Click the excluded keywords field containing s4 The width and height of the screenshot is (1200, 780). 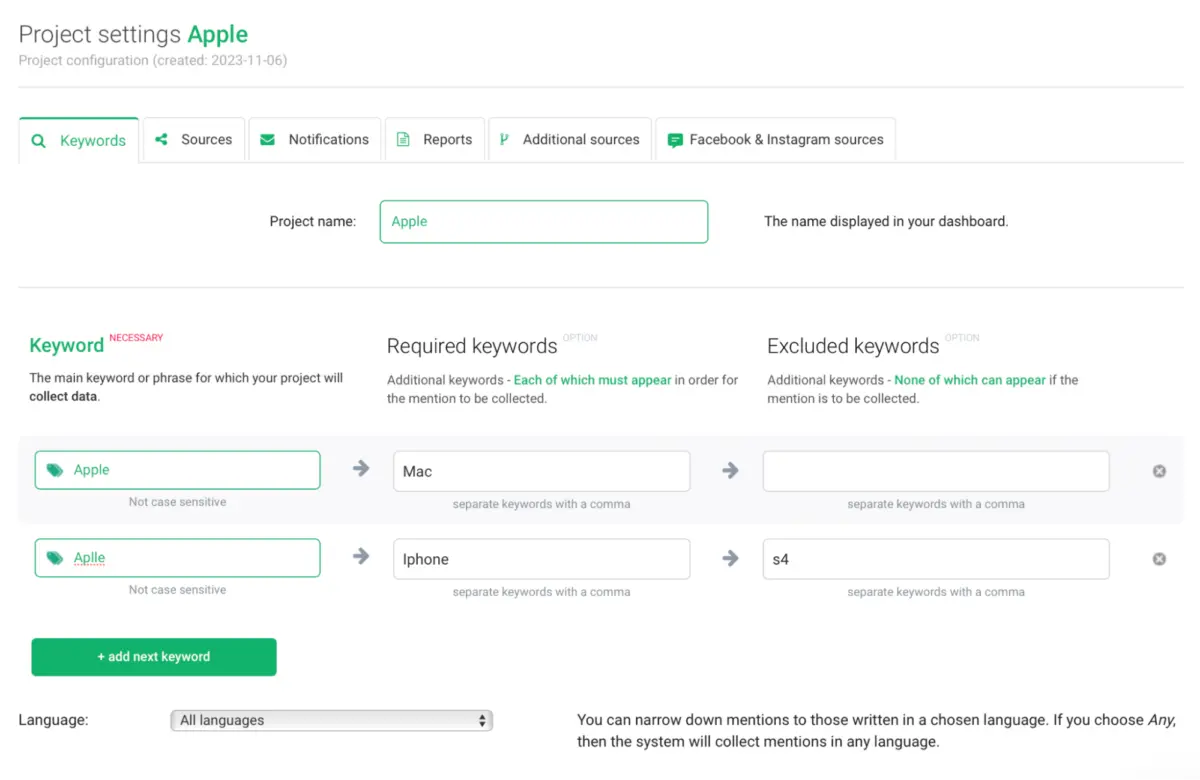935,559
